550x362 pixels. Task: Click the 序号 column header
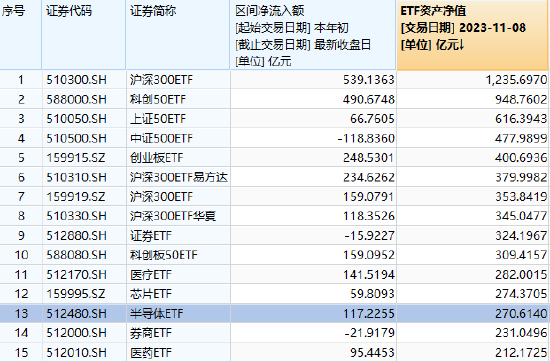[20, 35]
